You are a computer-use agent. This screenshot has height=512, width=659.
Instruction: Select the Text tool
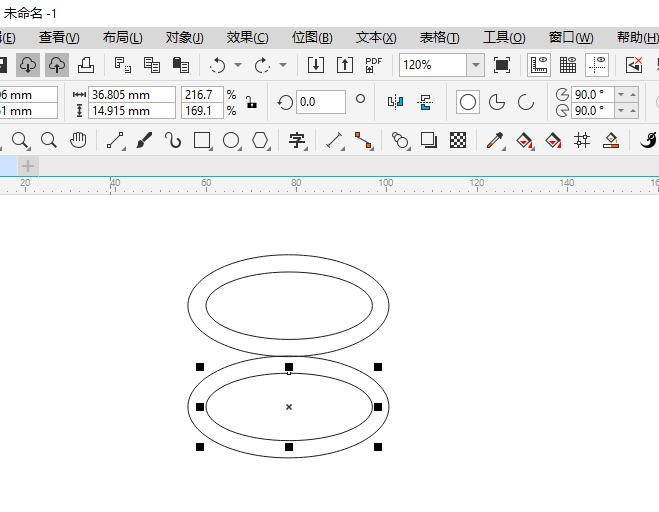pos(297,140)
